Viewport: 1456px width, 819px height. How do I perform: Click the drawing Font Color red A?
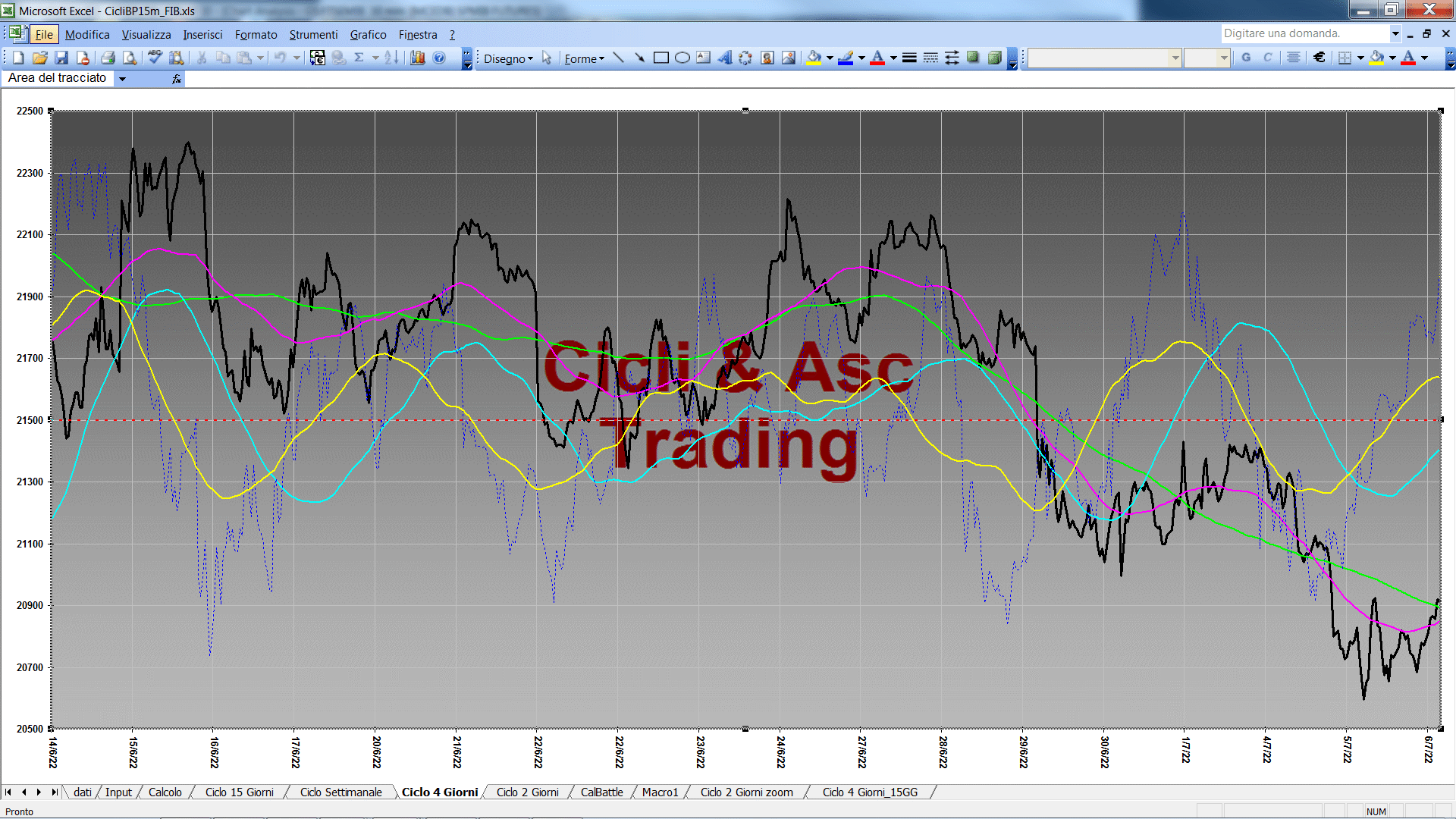pyautogui.click(x=878, y=58)
